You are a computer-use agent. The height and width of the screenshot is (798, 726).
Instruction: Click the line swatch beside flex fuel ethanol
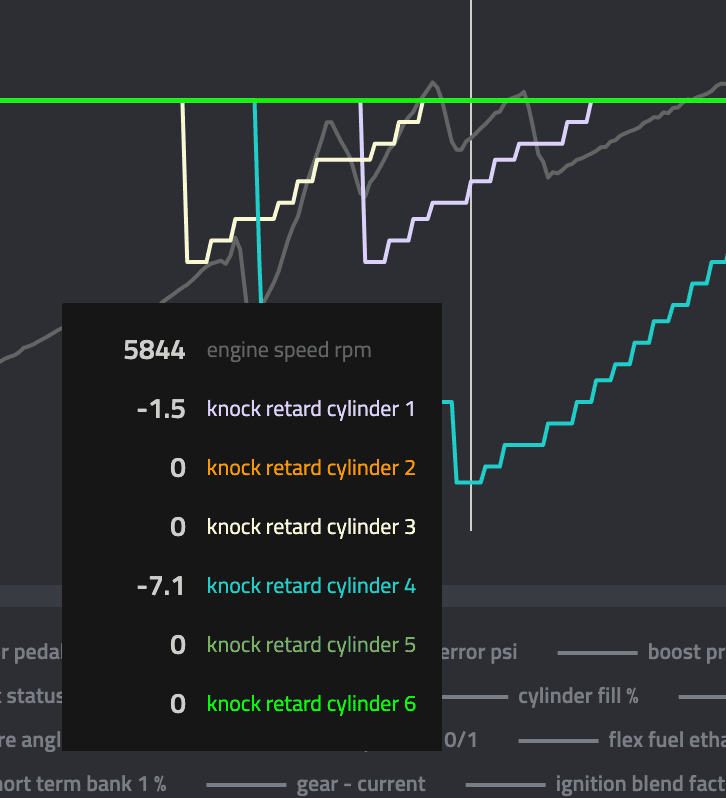(558, 741)
